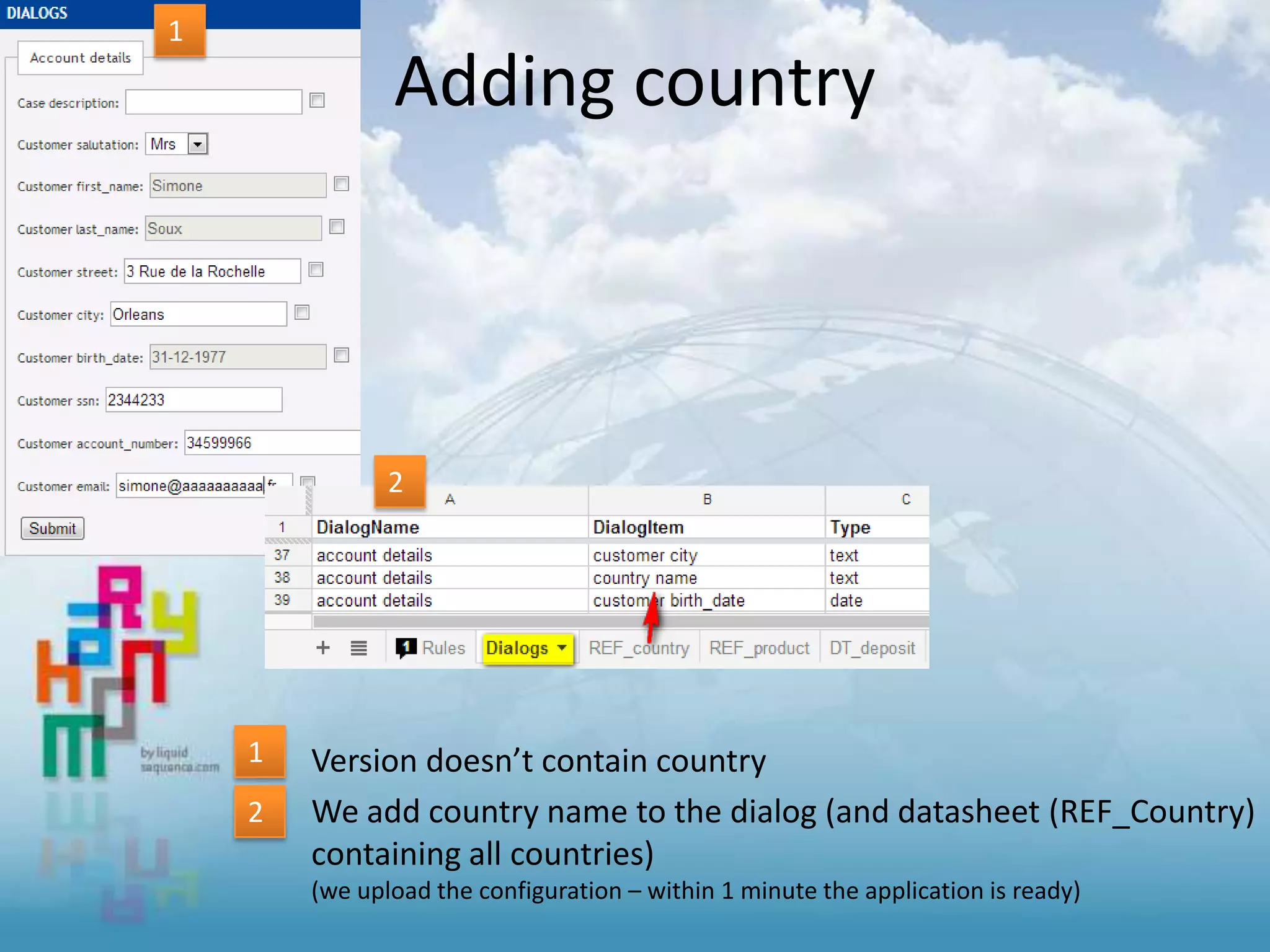Toggle checkbox next to Customer city

pos(302,312)
